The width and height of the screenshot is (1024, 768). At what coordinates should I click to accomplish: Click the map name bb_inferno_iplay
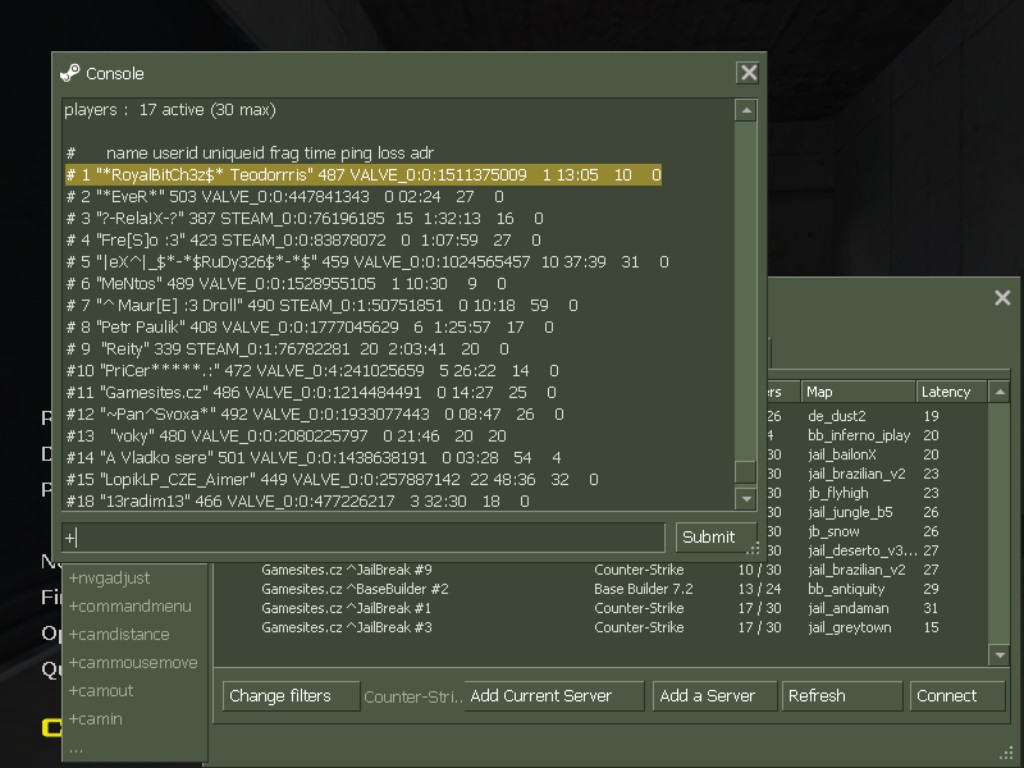[x=859, y=436]
